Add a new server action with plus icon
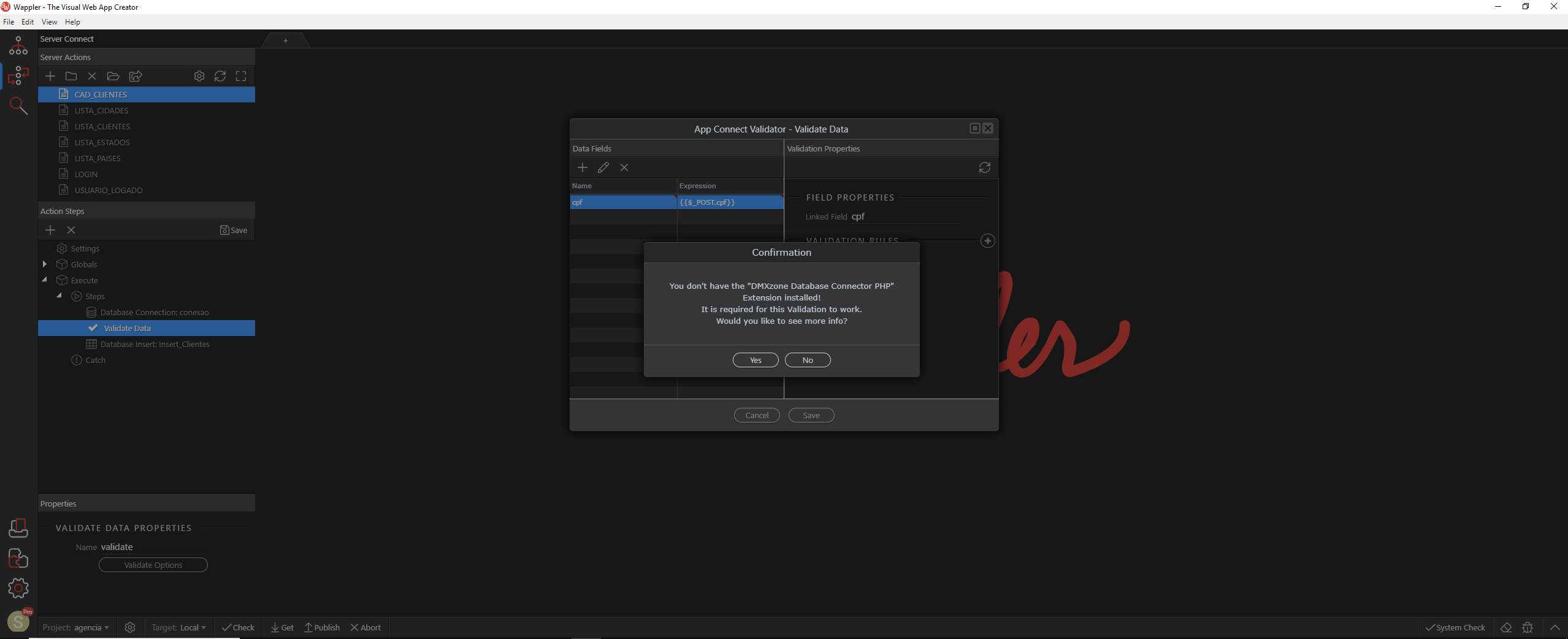This screenshot has height=639, width=1568. click(x=50, y=76)
